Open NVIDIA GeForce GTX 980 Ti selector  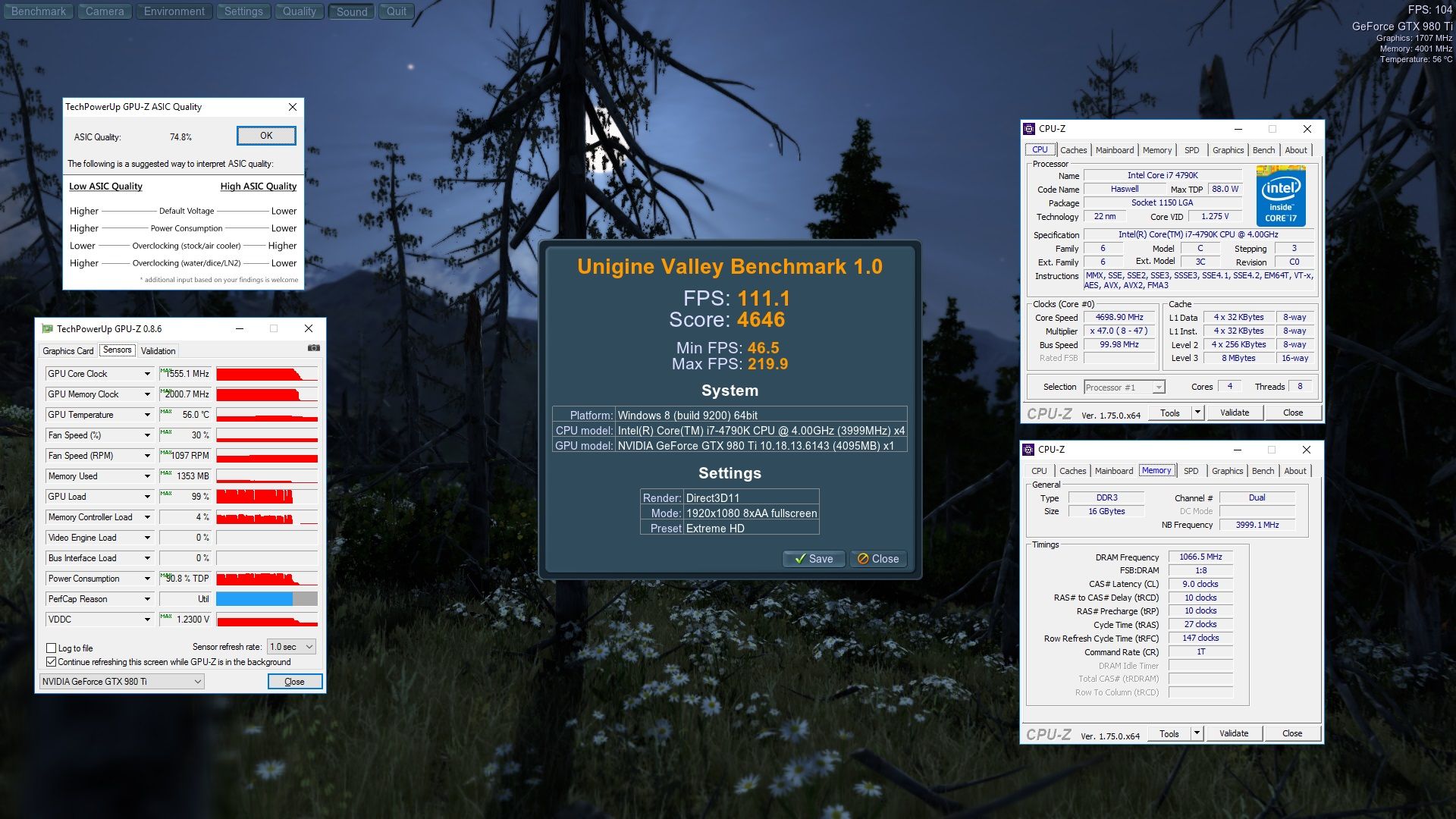click(121, 682)
